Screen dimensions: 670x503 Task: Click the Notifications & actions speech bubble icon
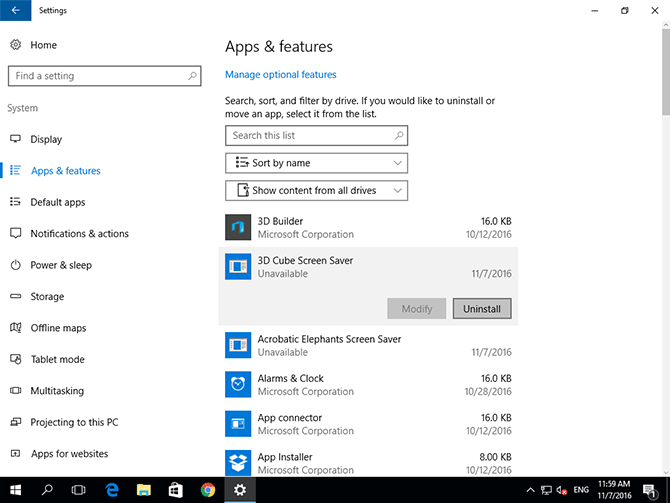tap(15, 233)
